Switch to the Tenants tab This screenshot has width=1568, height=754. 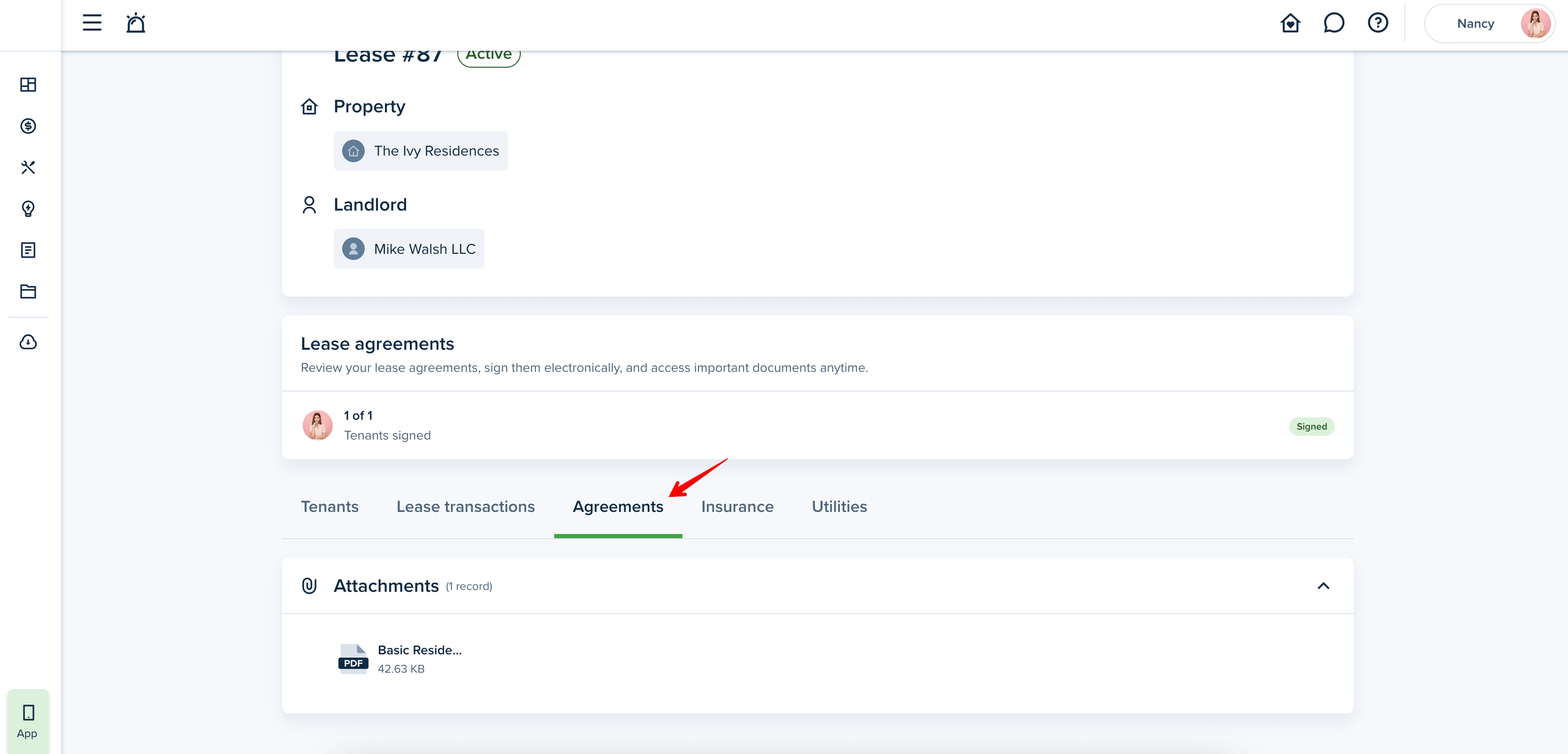point(330,507)
